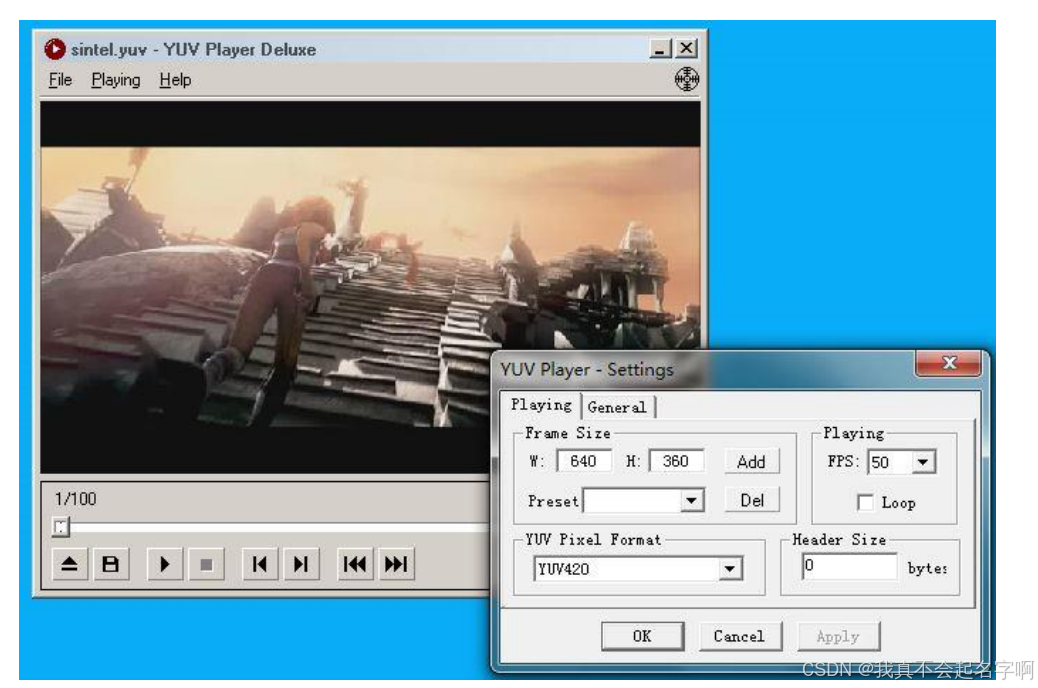1038x688 pixels.
Task: Jump to the last frame
Action: pos(397,564)
